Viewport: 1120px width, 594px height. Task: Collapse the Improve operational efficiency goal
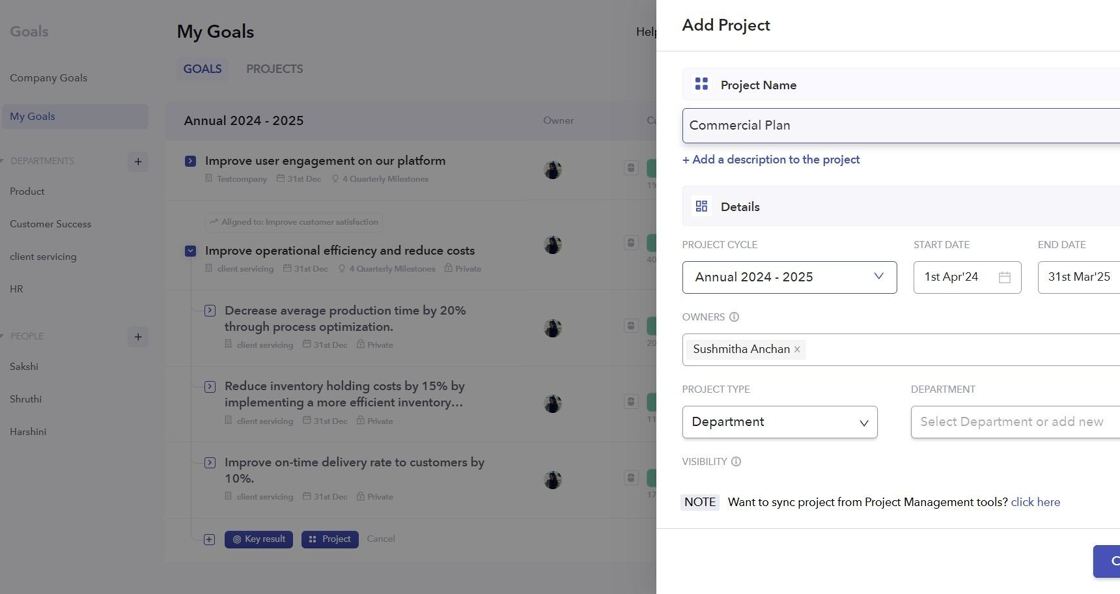point(190,251)
